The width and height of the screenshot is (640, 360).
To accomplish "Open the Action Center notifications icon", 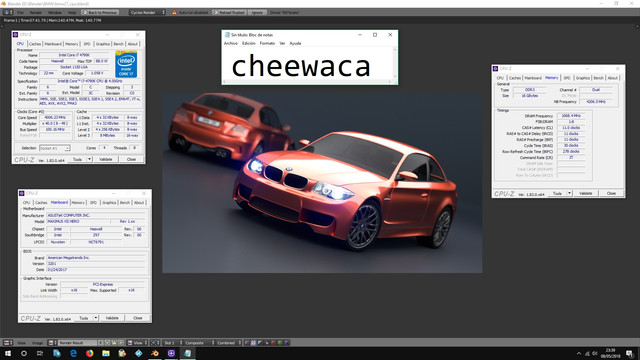I will pyautogui.click(x=630, y=353).
